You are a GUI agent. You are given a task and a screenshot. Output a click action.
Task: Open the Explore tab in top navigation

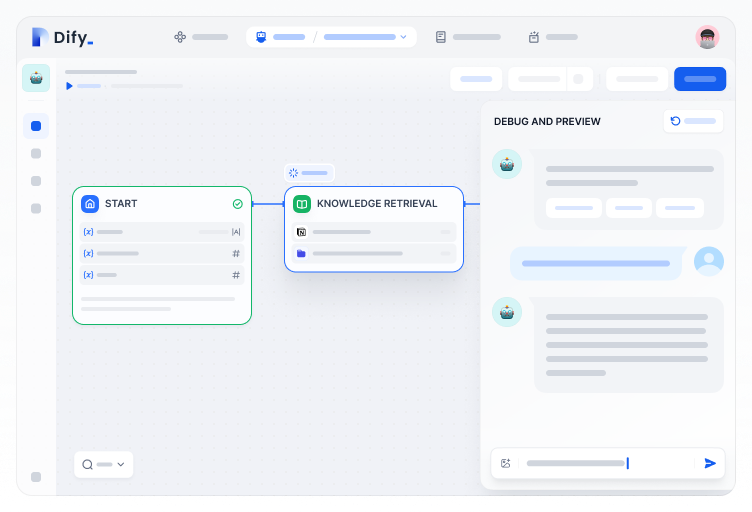pyautogui.click(x=200, y=37)
